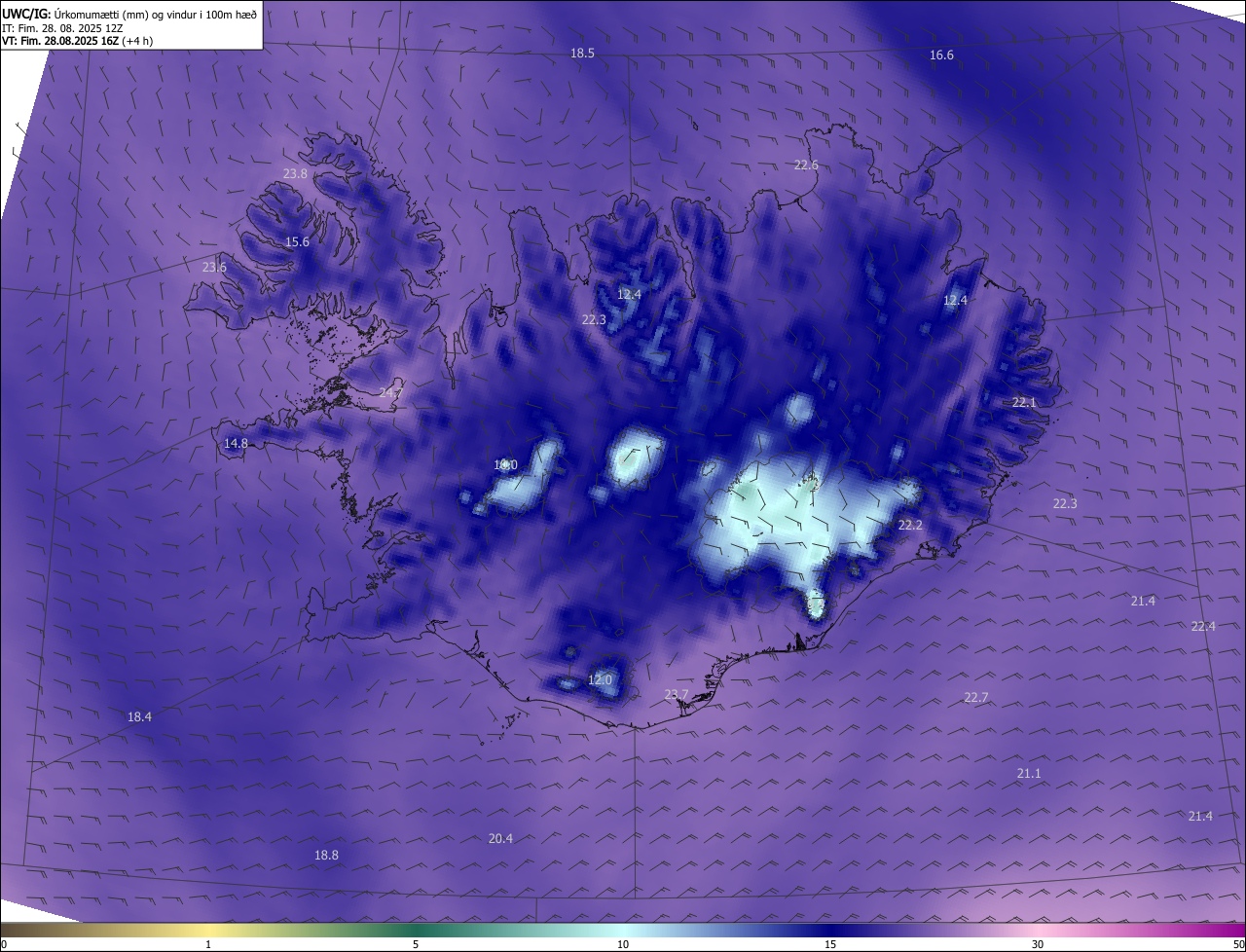Screen dimensions: 1246x952
Task: Select the 18.5 value label
Action: tap(582, 54)
